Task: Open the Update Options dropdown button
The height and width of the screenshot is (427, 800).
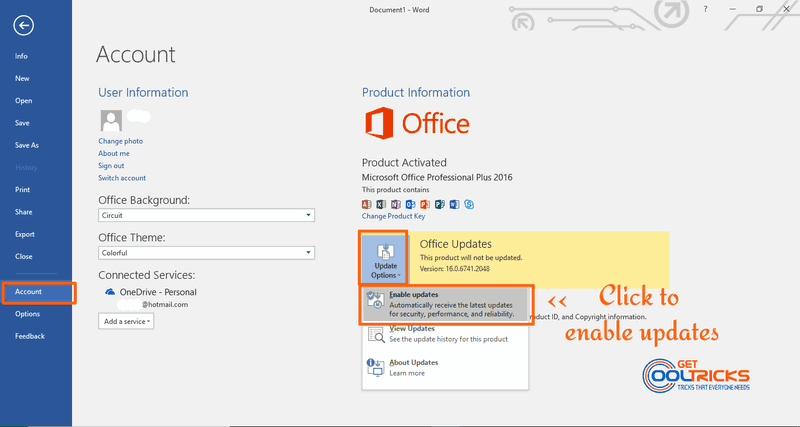Action: point(384,259)
